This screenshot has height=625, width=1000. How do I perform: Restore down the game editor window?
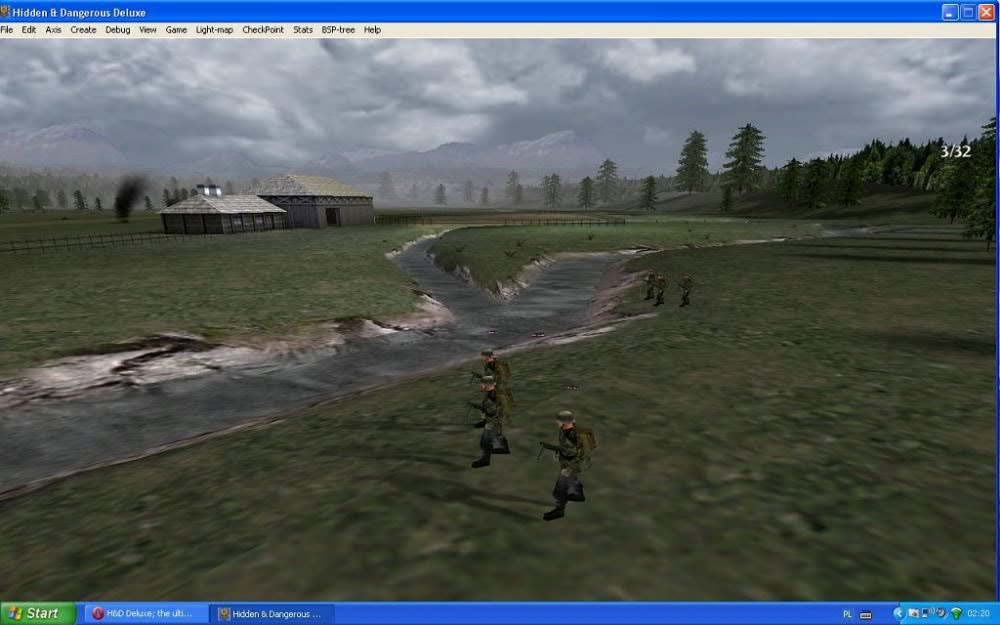968,12
